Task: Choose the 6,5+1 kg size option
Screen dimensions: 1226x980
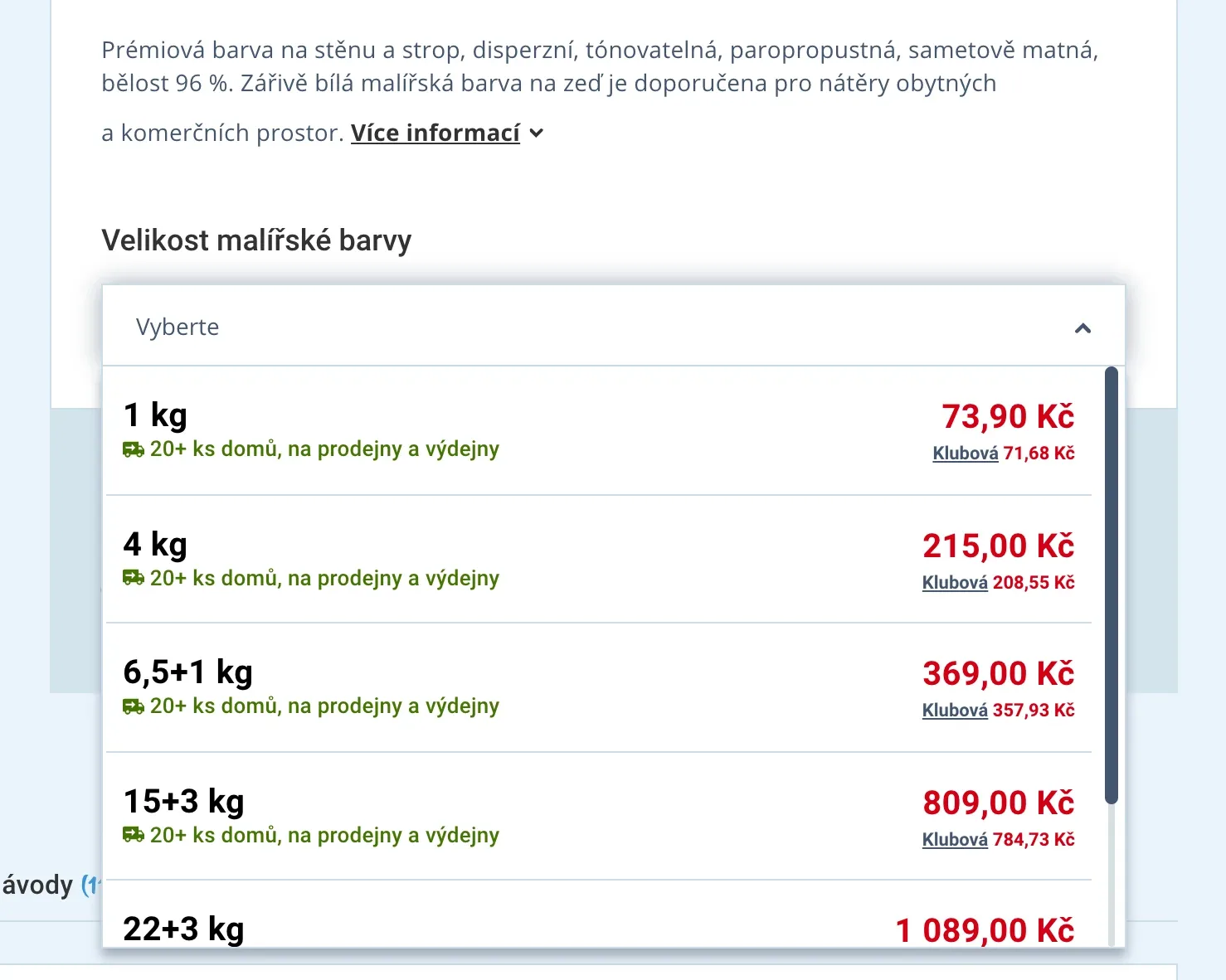Action: click(x=599, y=688)
